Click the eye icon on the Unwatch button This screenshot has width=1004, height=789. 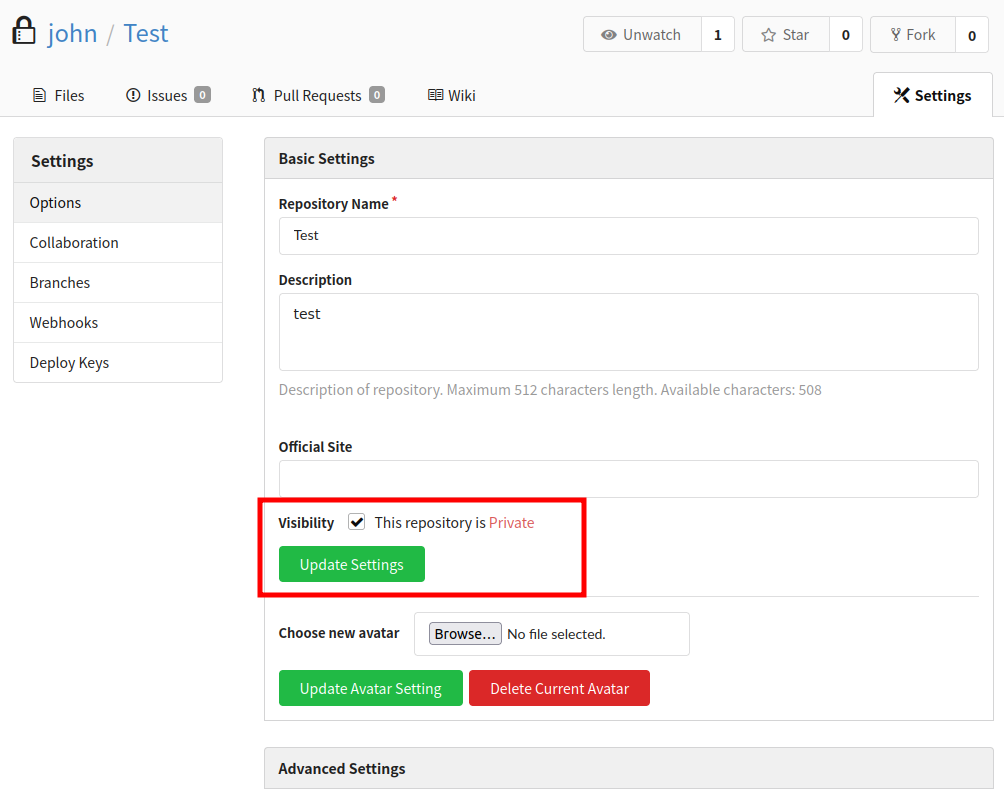[608, 35]
